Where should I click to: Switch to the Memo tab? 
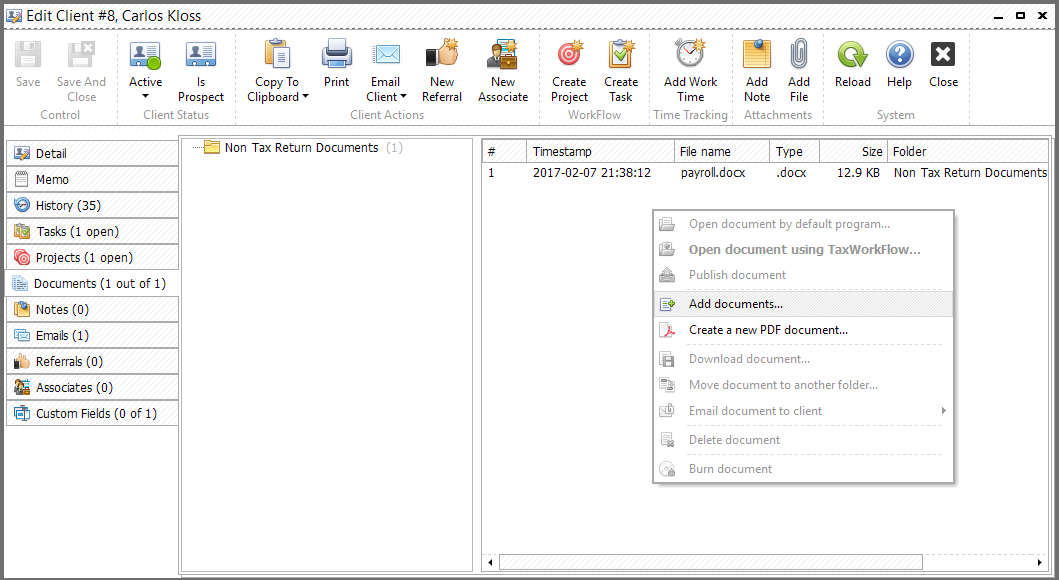[x=93, y=180]
